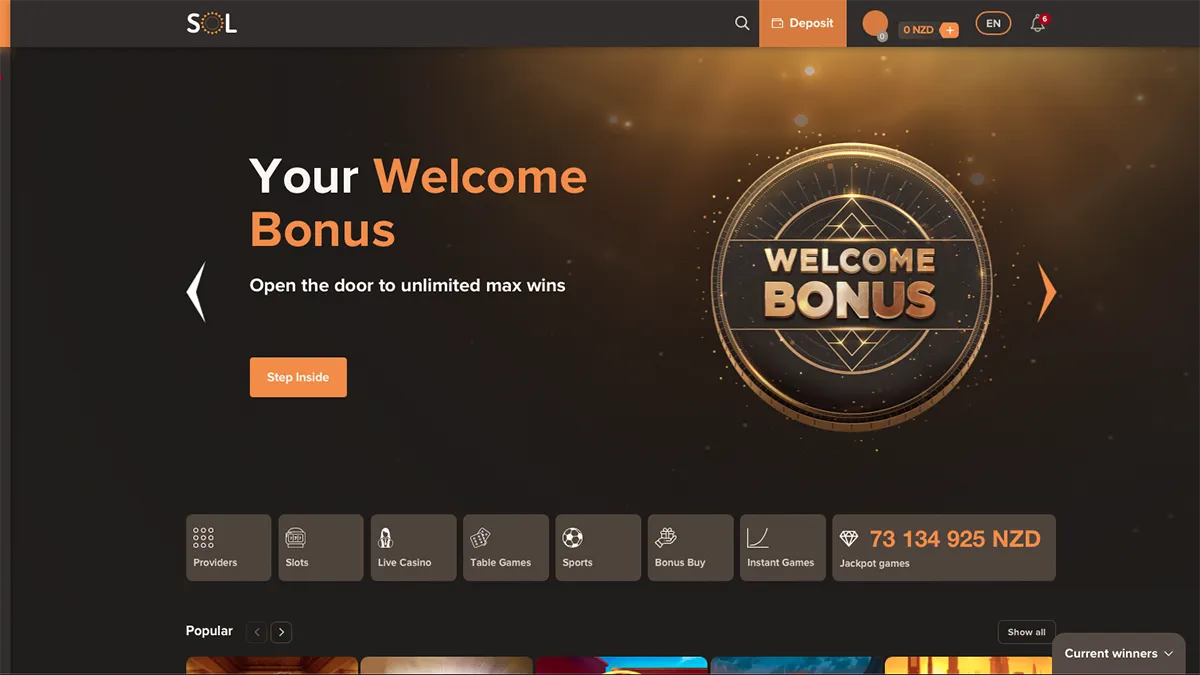Click the notification bell icon
The image size is (1200, 675).
(1038, 23)
